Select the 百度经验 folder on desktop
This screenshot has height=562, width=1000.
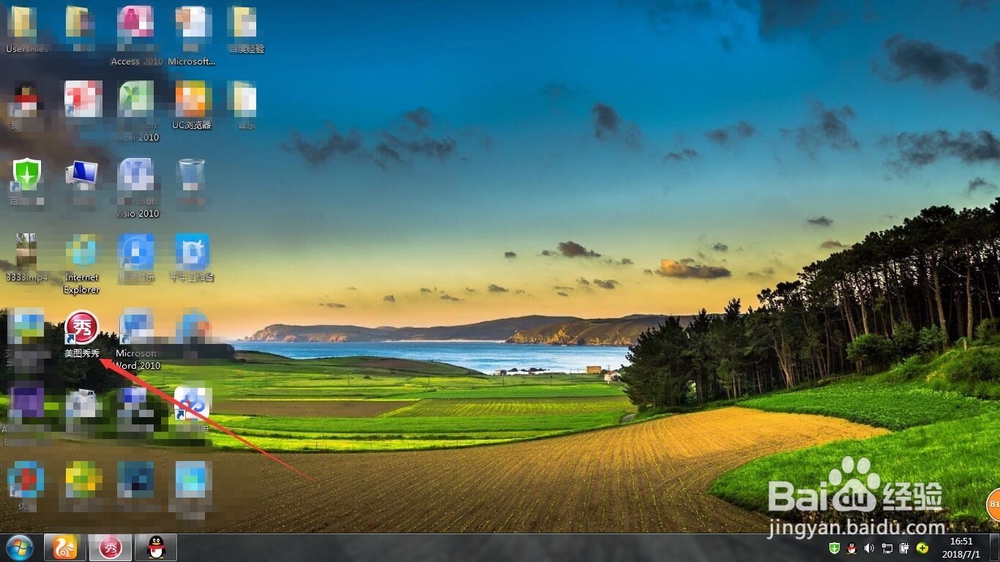246,29
